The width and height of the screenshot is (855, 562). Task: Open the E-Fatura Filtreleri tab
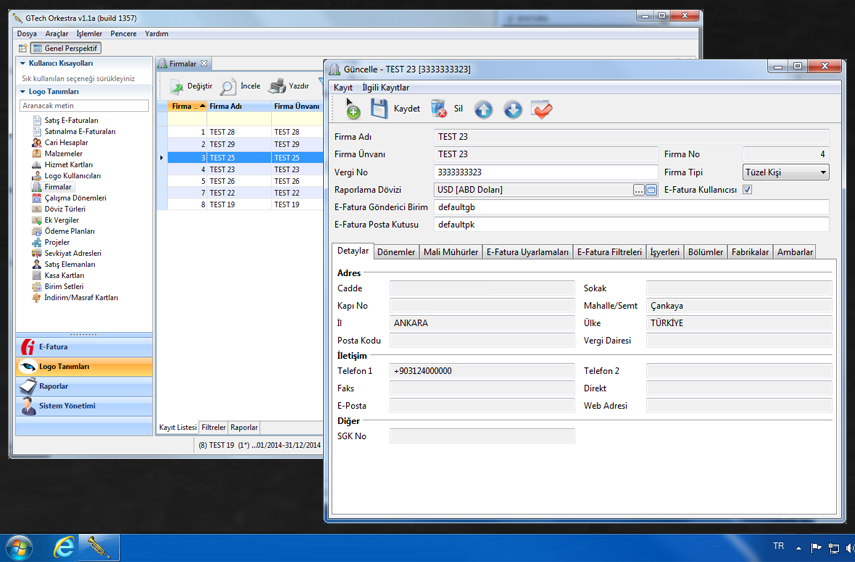[609, 252]
